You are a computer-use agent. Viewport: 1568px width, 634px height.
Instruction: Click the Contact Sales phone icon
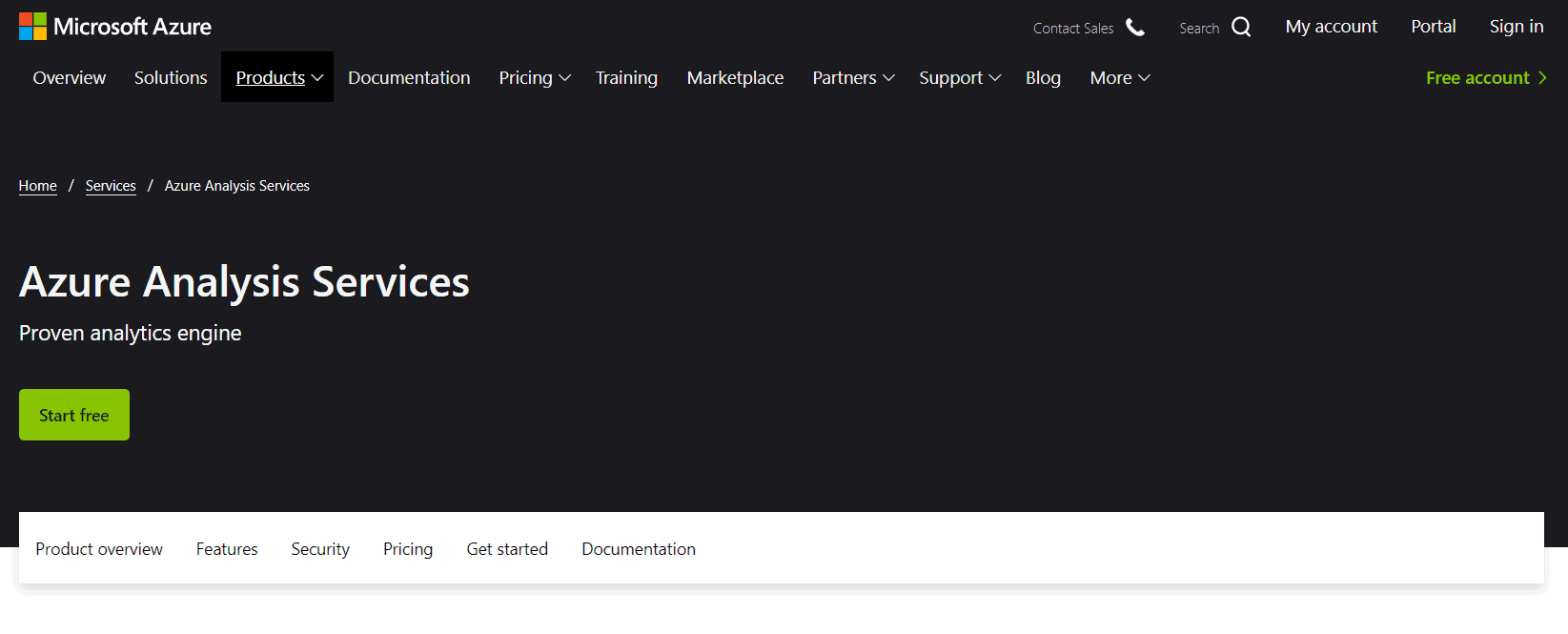click(1135, 28)
